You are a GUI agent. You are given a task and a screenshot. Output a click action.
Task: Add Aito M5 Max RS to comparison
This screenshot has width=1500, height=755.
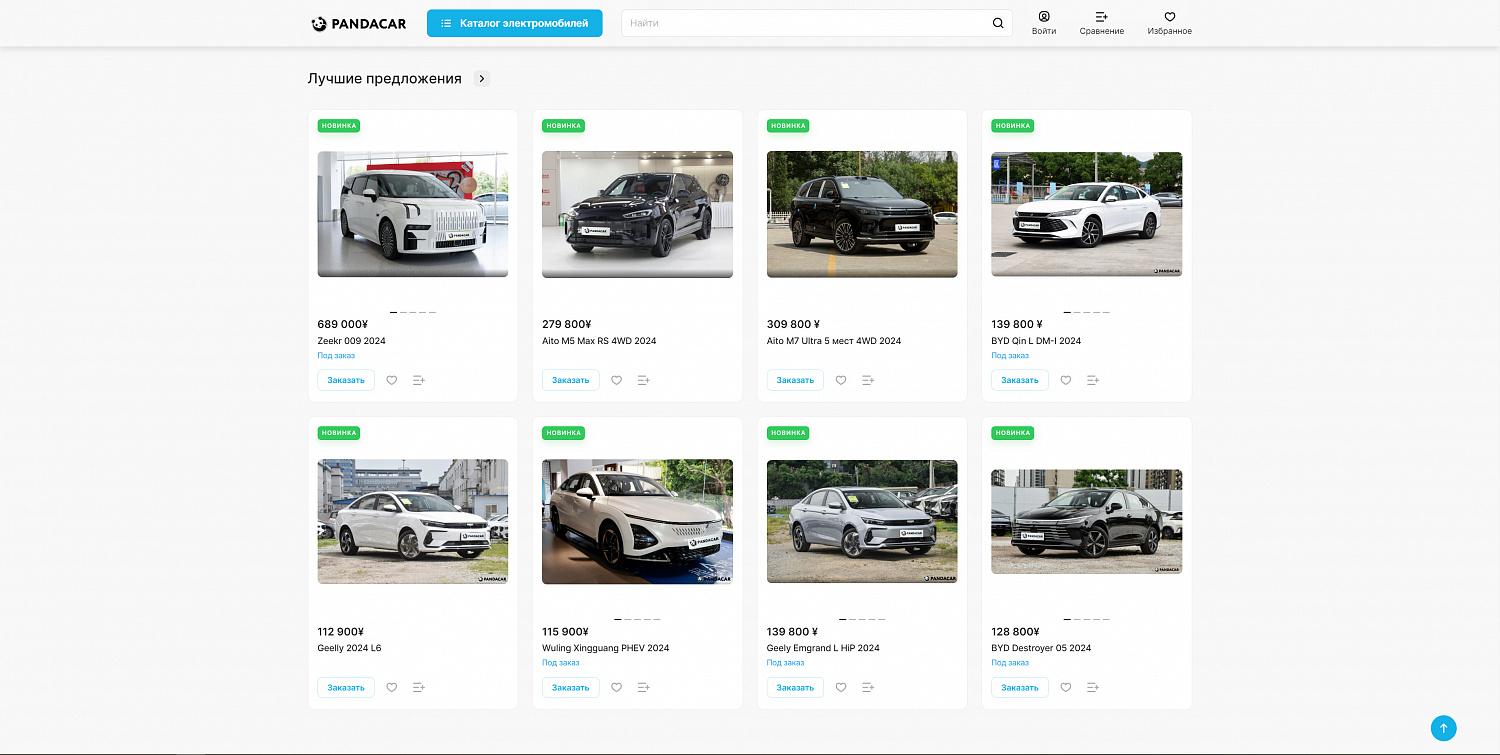(x=644, y=380)
